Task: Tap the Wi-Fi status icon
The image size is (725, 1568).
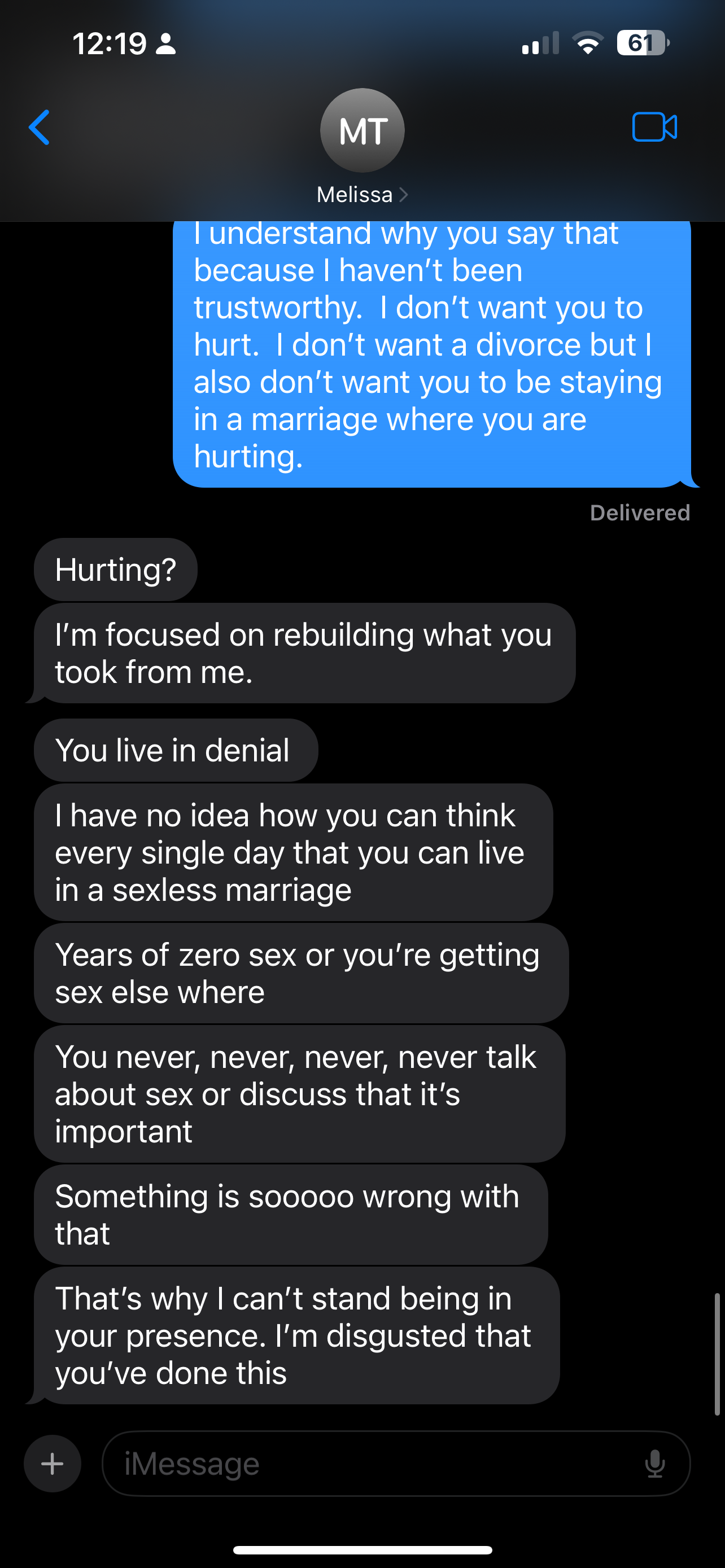Action: pos(587,43)
